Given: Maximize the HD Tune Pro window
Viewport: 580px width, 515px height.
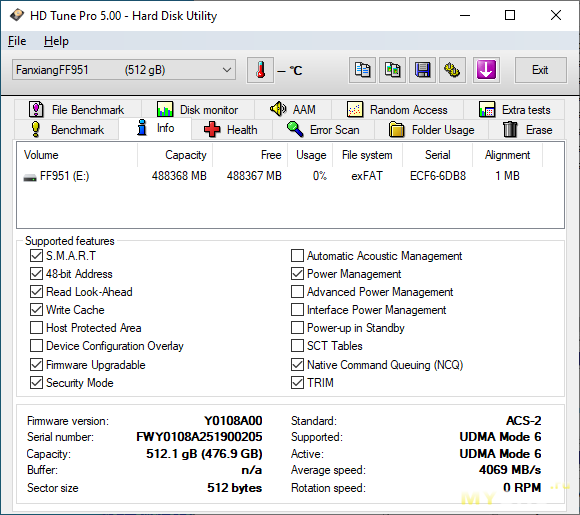Looking at the screenshot, I should (510, 16).
